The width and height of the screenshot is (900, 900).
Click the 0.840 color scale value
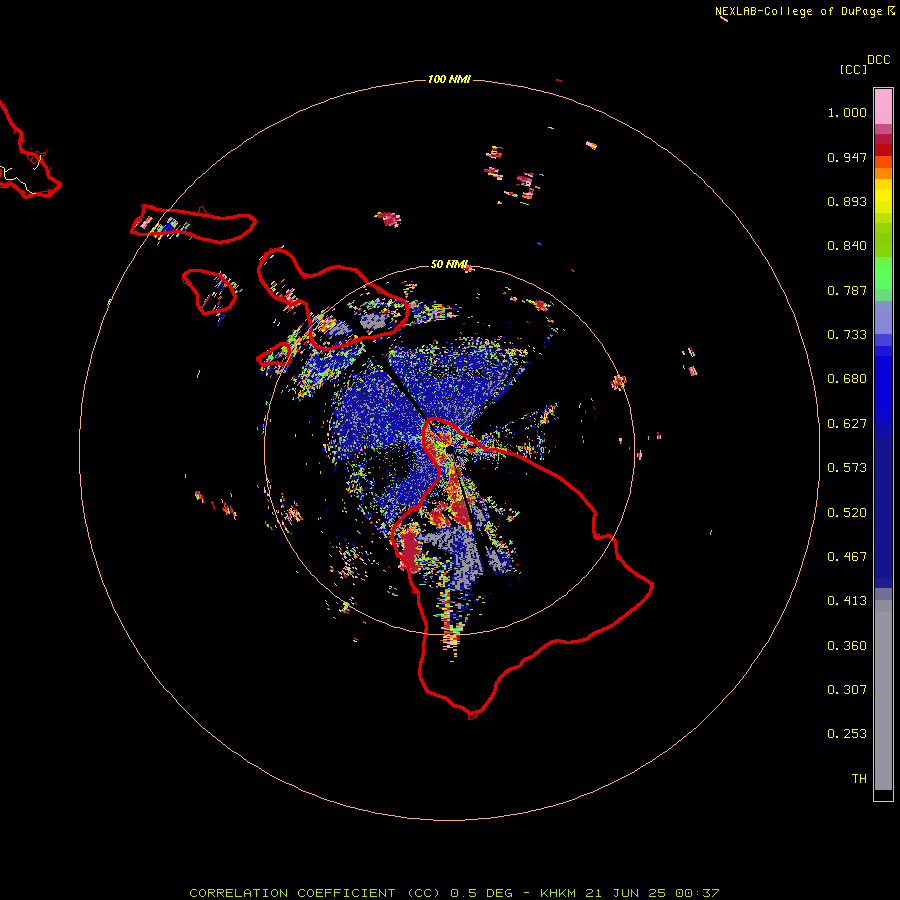pos(847,246)
